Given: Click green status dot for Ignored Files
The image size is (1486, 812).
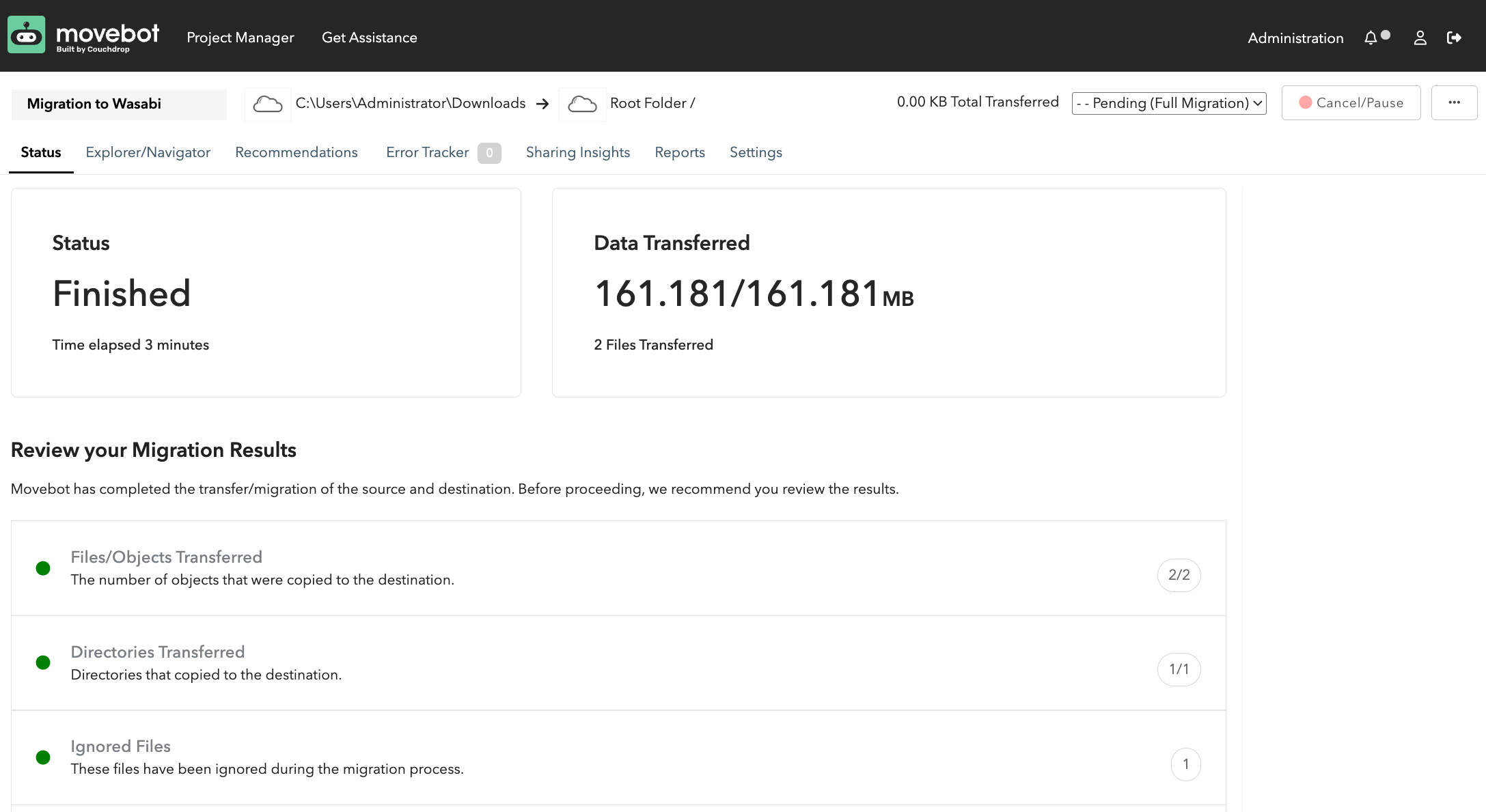Looking at the screenshot, I should coord(43,757).
